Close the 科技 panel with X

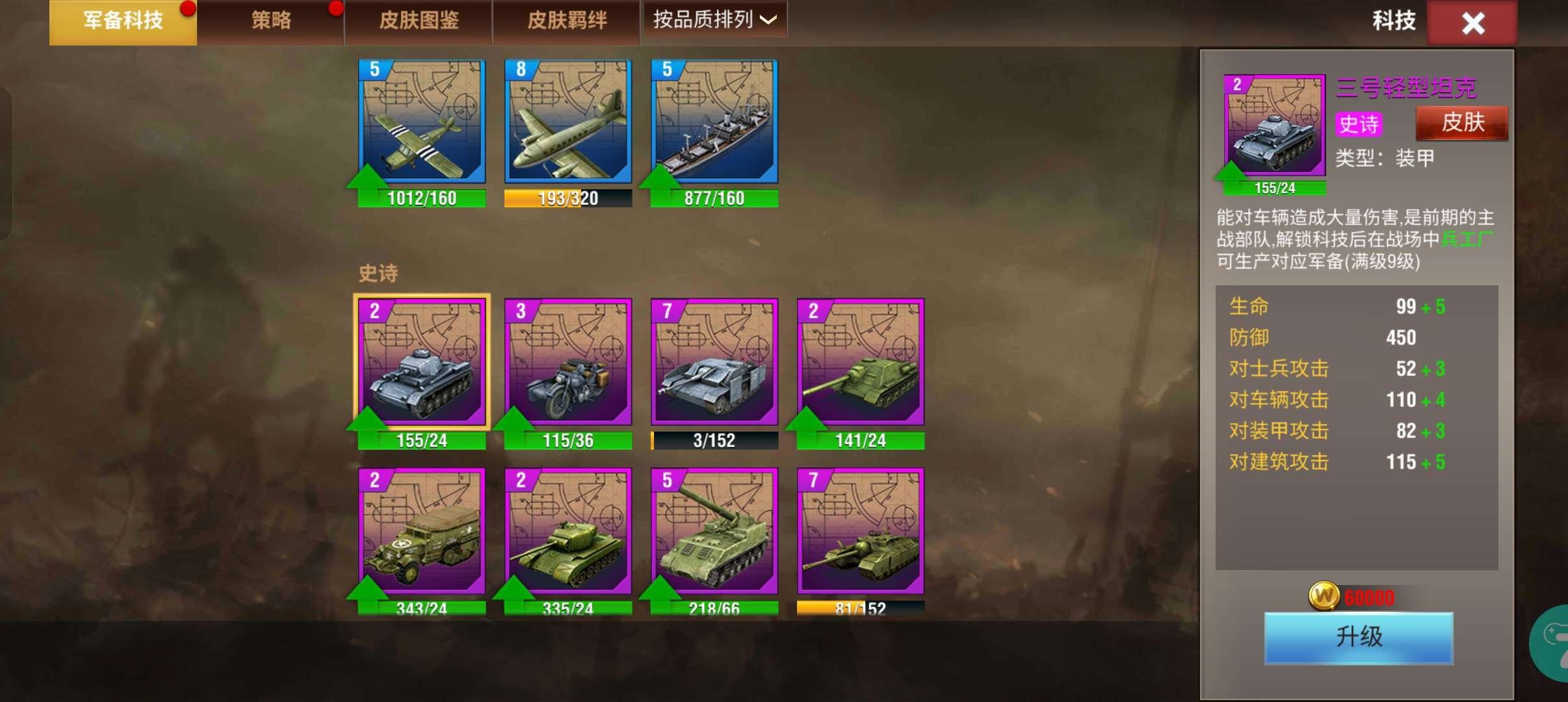[x=1472, y=23]
